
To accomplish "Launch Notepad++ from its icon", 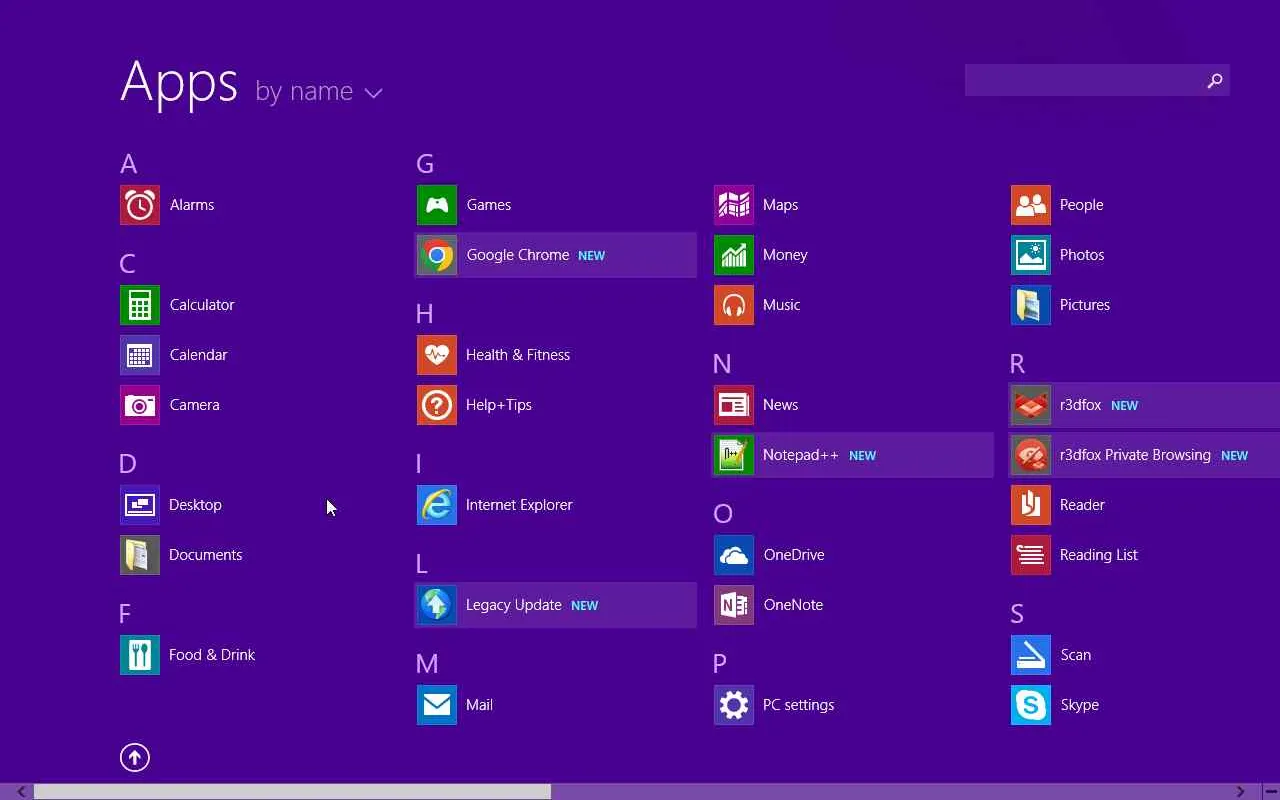I will click(x=734, y=455).
